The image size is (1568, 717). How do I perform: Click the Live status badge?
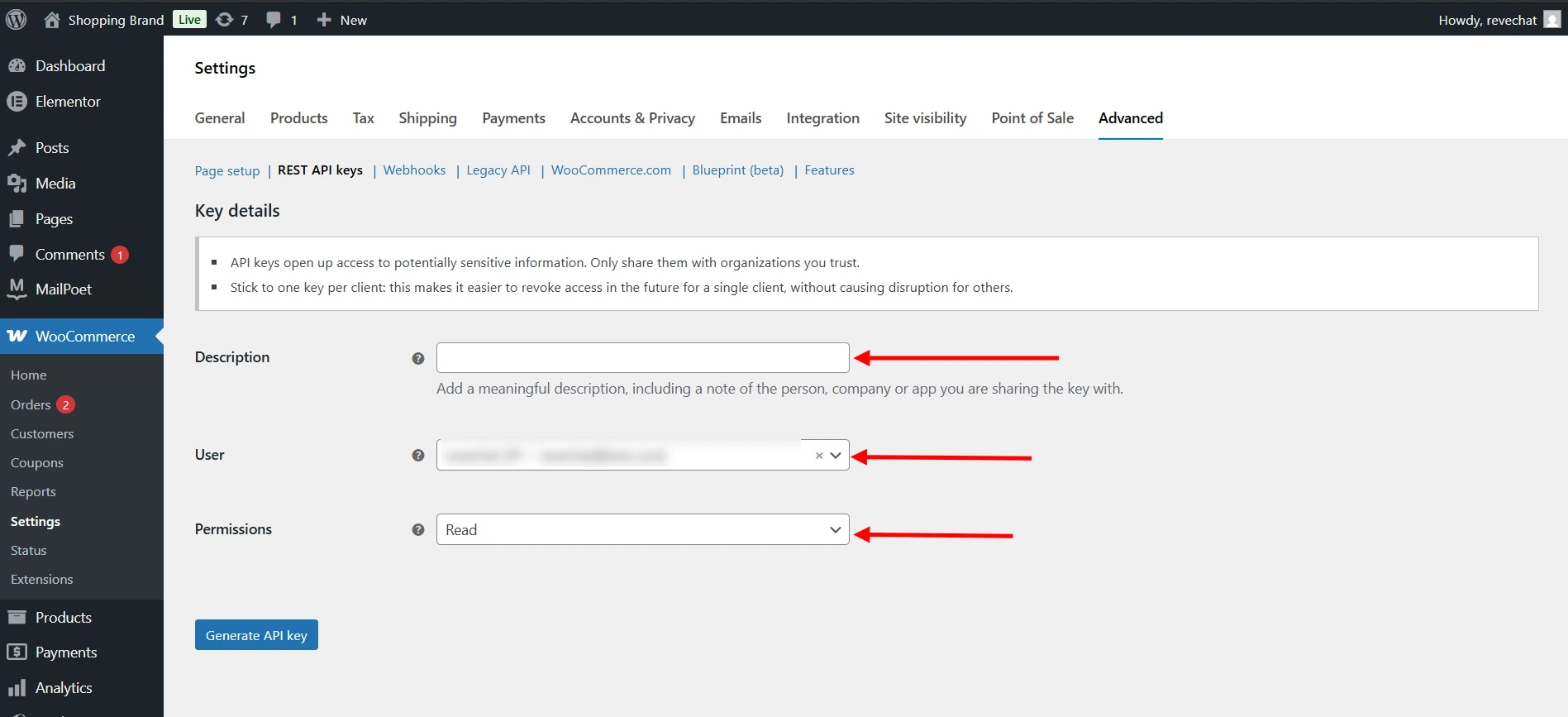189,20
